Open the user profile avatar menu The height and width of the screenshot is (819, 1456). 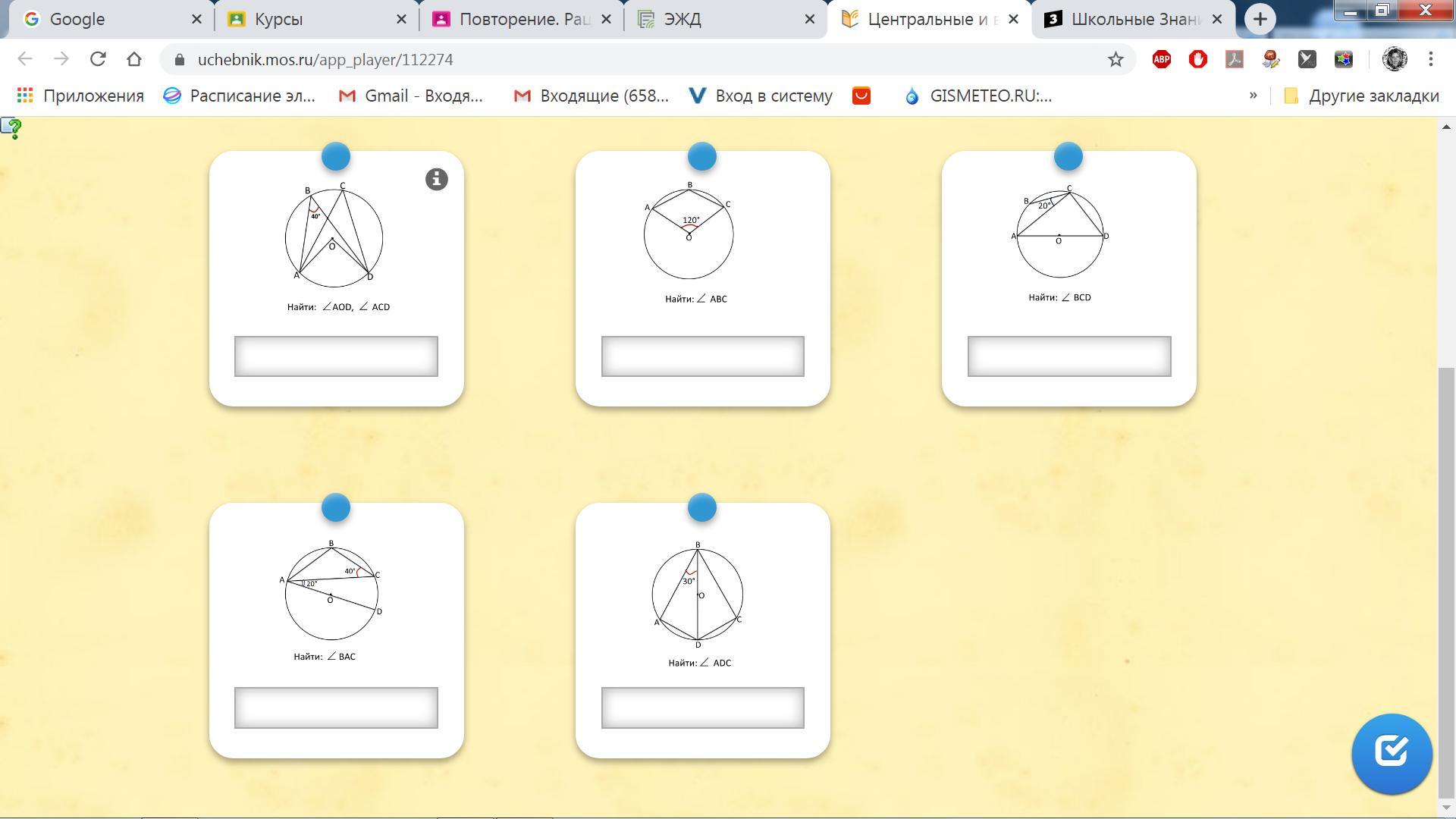(1394, 59)
